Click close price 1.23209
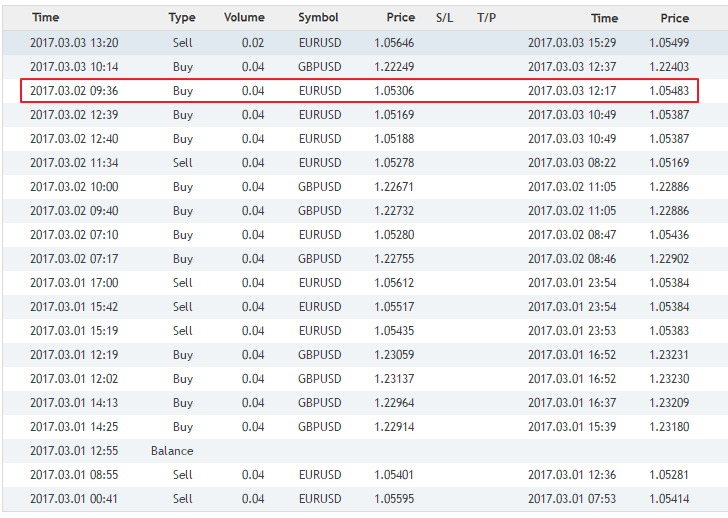Screen dimensions: 728x518 pyautogui.click(x=669, y=403)
